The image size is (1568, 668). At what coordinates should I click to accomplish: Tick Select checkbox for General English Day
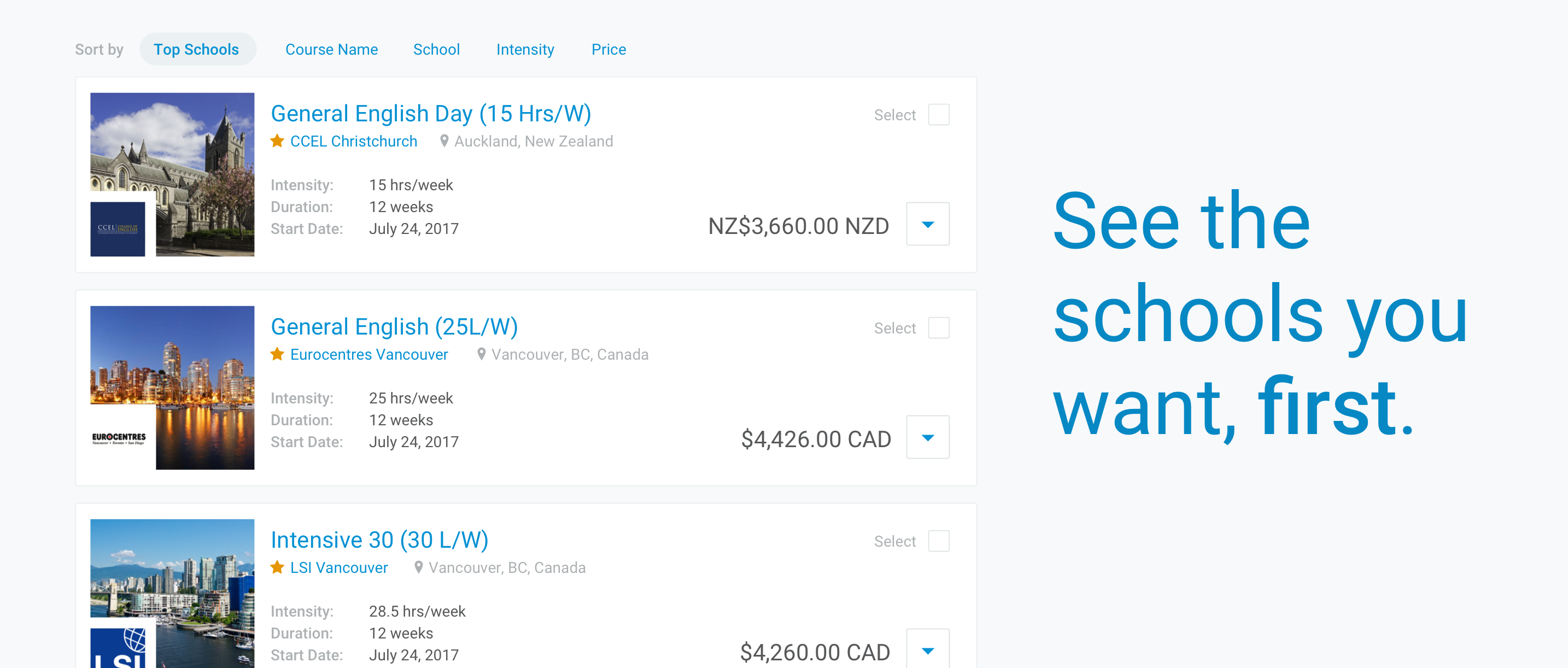point(939,114)
